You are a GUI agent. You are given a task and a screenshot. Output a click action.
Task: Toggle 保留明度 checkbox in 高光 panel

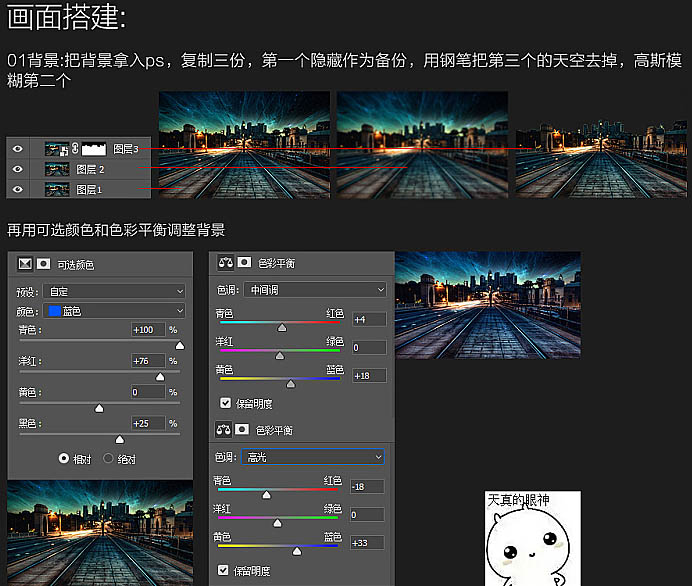pos(223,570)
